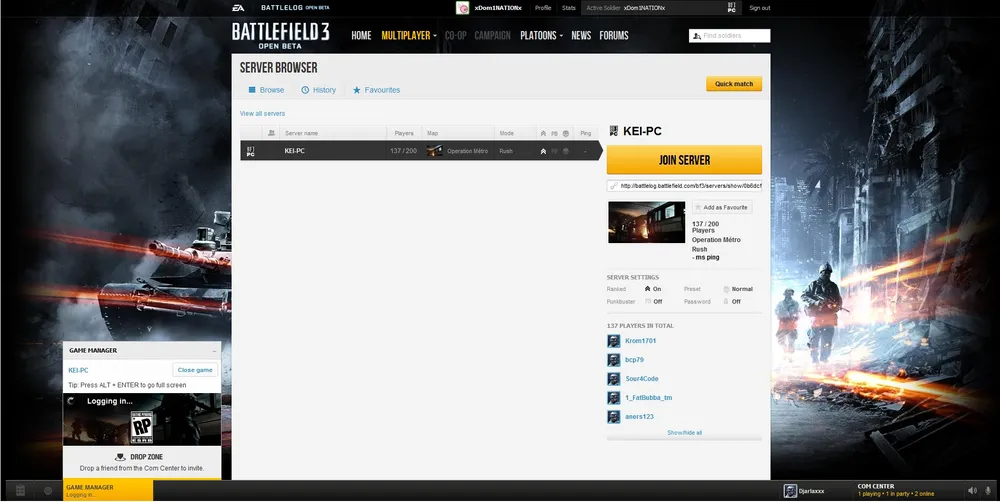Open KEI-PC link in Game Manager

(78, 370)
